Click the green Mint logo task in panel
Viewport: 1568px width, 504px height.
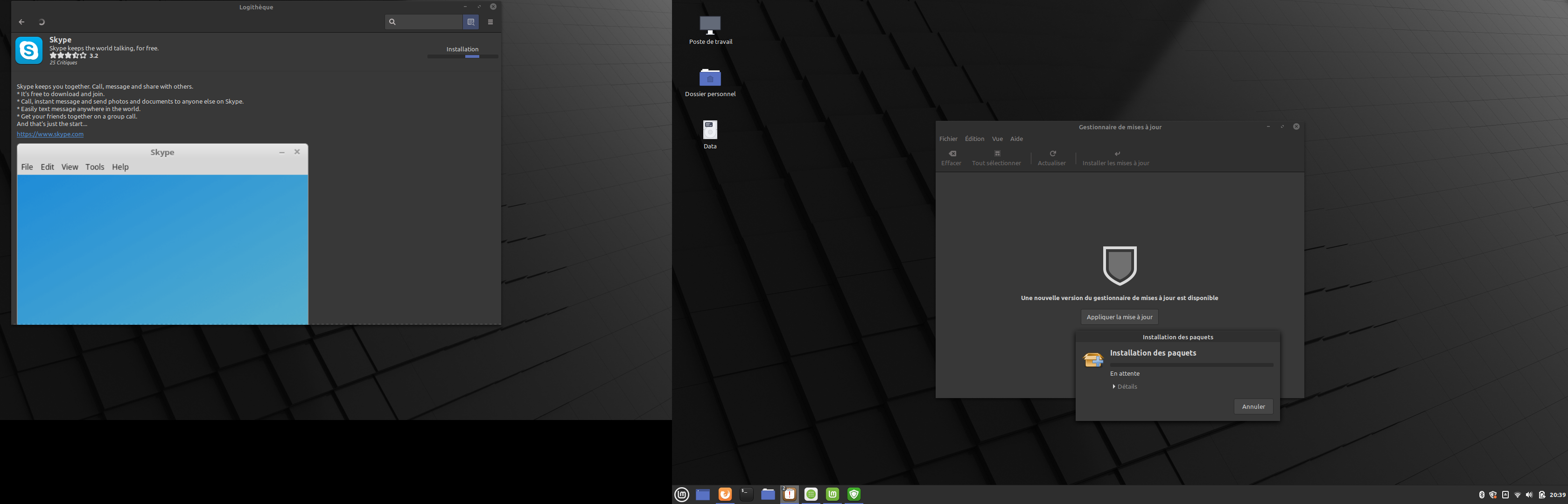(x=833, y=494)
